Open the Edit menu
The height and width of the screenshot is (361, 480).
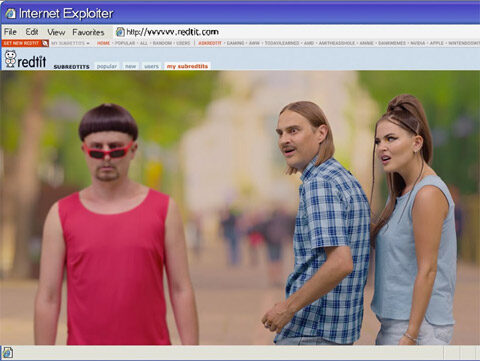[x=32, y=32]
